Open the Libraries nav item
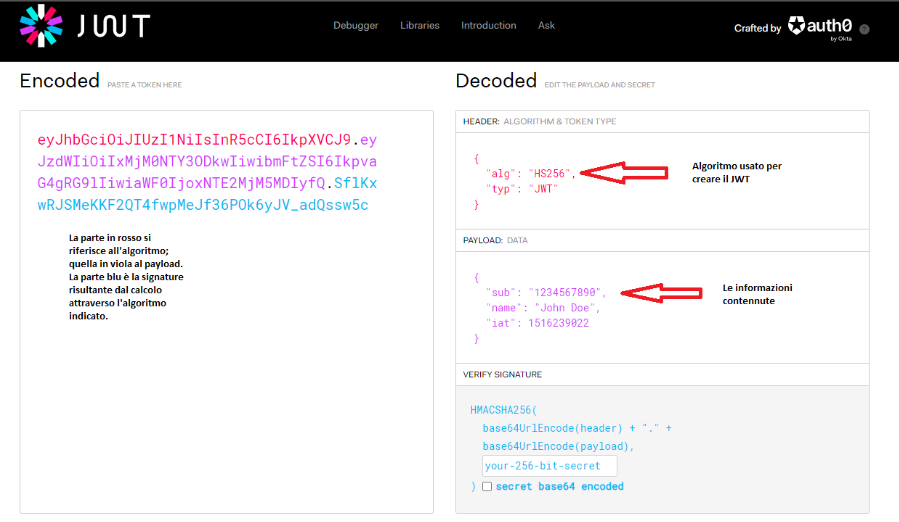Screen dimensions: 899x522 (x=420, y=25)
